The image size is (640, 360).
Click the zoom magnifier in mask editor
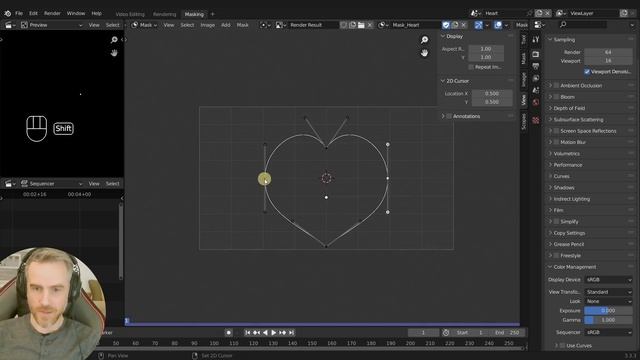click(x=424, y=40)
